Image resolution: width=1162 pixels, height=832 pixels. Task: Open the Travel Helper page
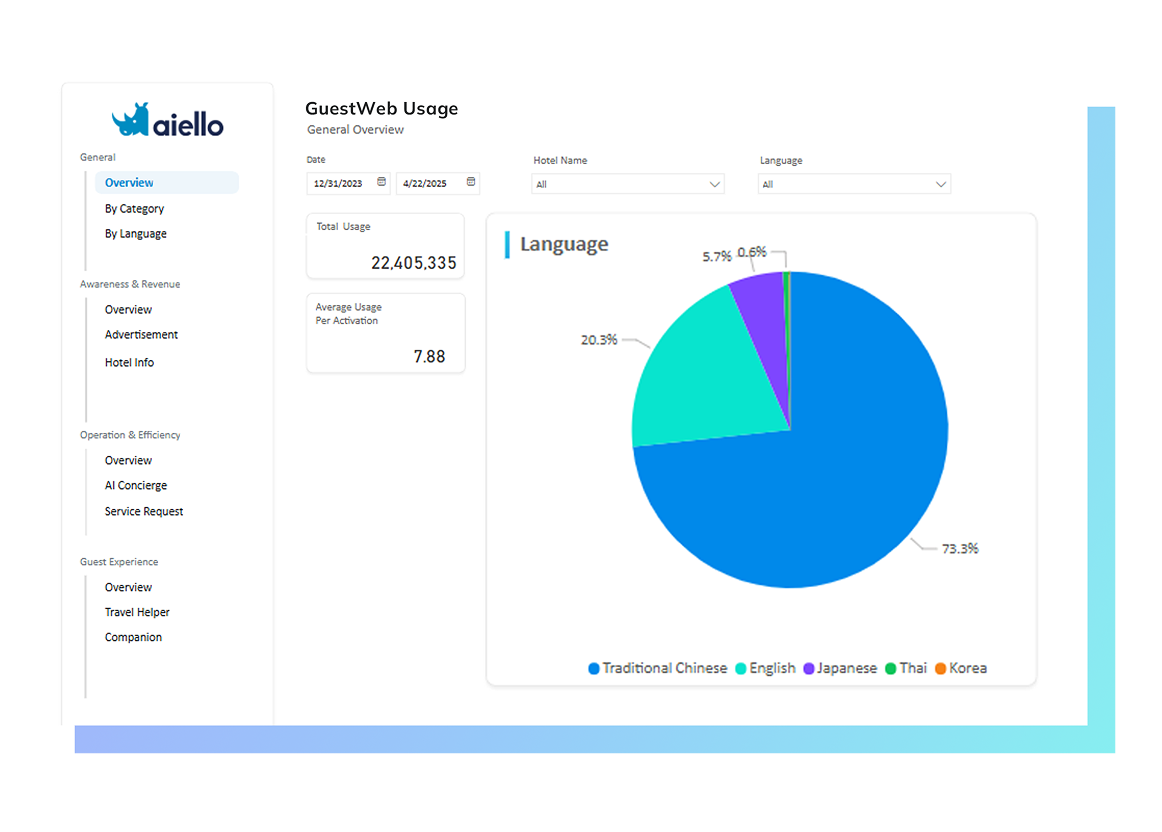coord(137,612)
